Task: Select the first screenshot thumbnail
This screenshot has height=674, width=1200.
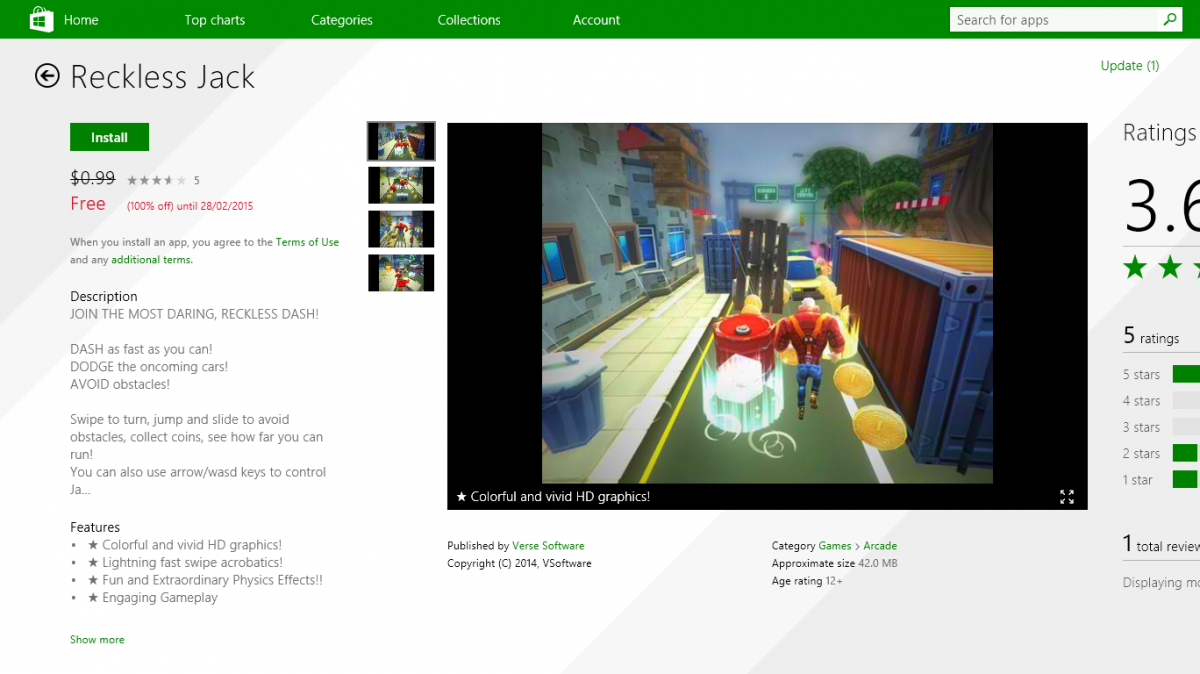Action: tap(401, 141)
